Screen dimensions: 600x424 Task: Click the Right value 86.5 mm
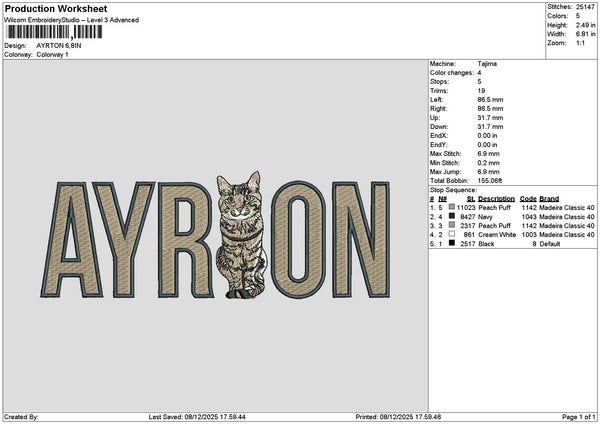(x=490, y=109)
